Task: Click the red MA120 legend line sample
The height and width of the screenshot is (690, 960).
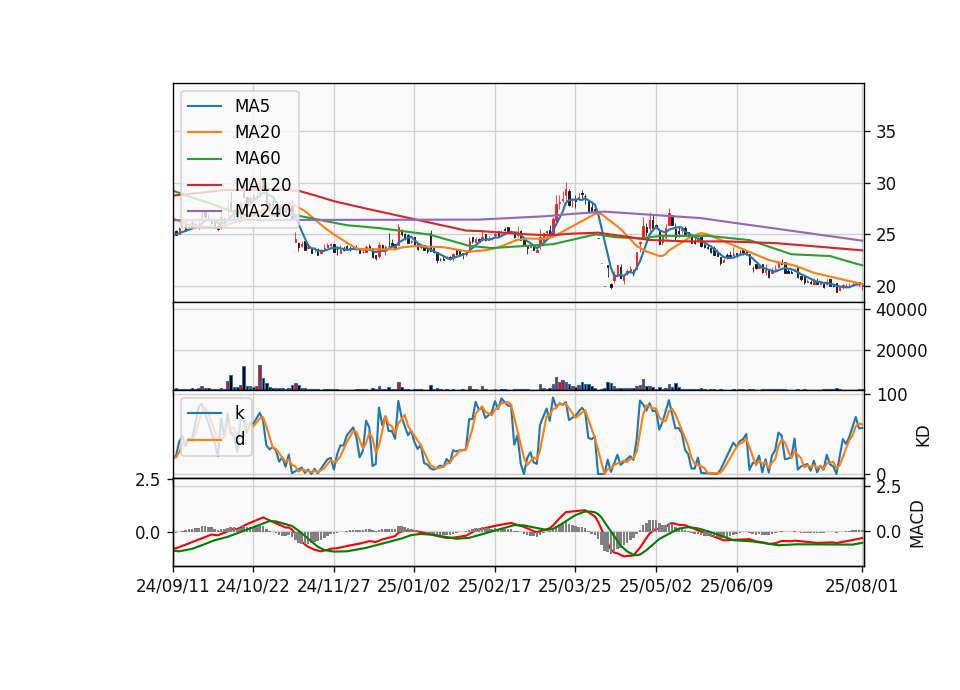Action: click(x=204, y=186)
